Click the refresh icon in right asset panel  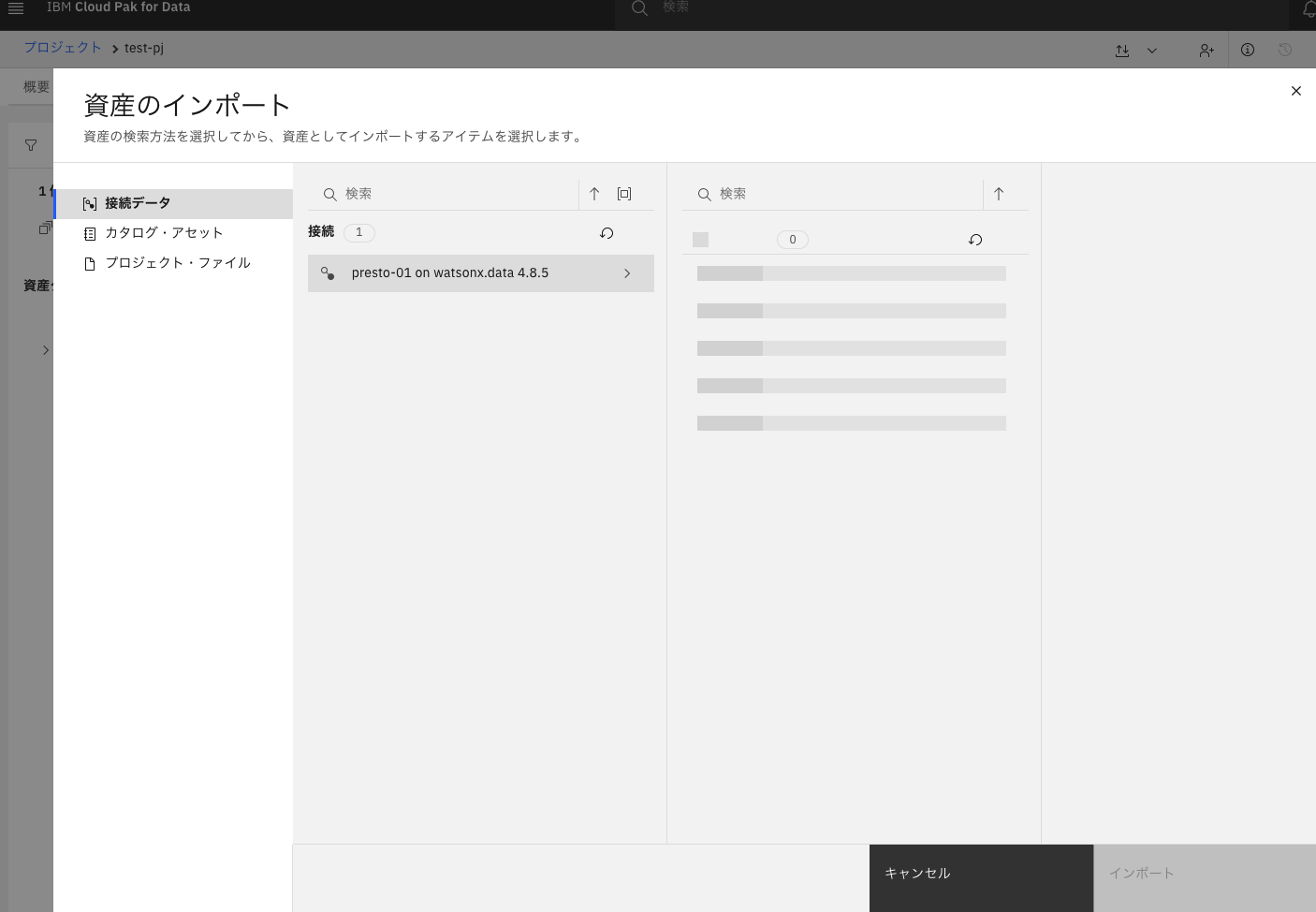[x=974, y=240]
